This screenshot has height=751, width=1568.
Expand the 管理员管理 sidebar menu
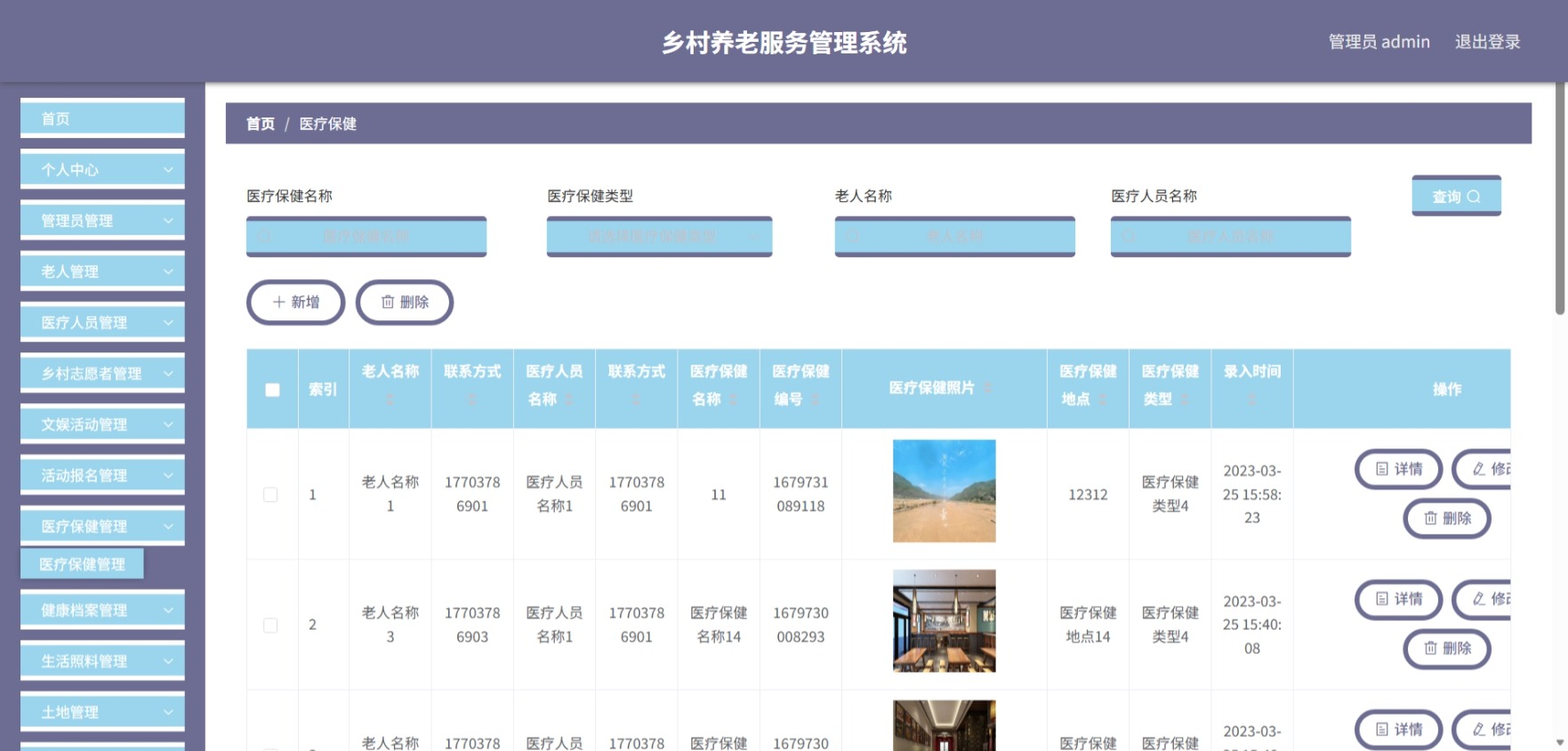click(x=102, y=221)
